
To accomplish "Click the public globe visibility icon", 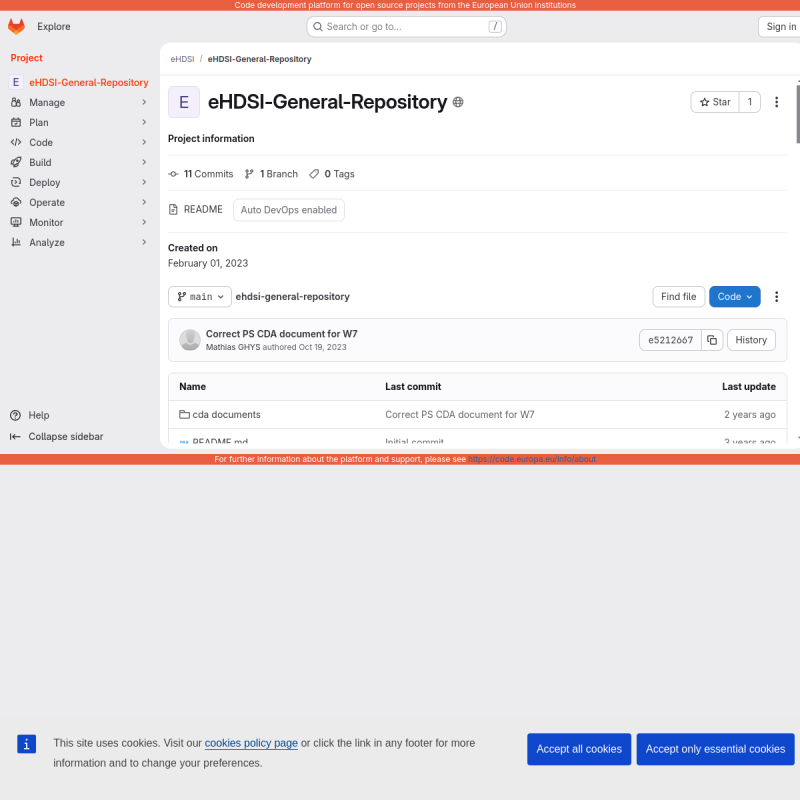I will [458, 102].
